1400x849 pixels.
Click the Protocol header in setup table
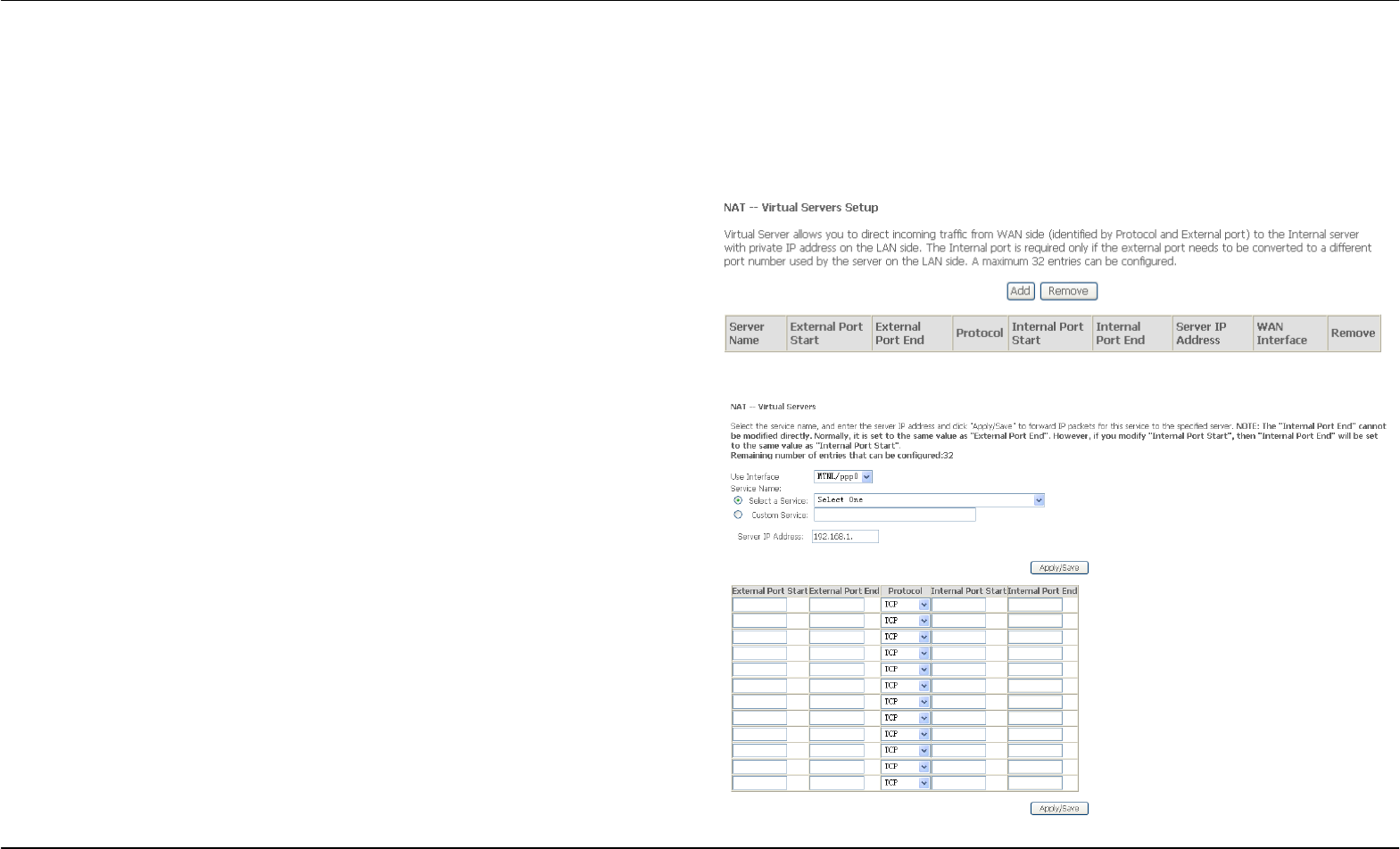coord(980,333)
